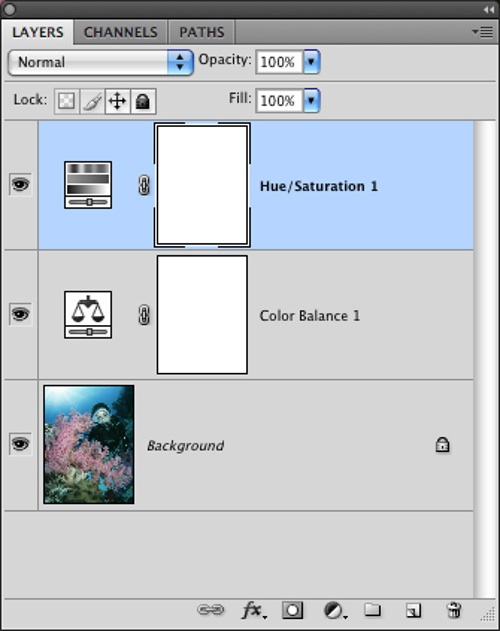Create a new group folder
Screen dimensions: 500x631
(x=373, y=610)
